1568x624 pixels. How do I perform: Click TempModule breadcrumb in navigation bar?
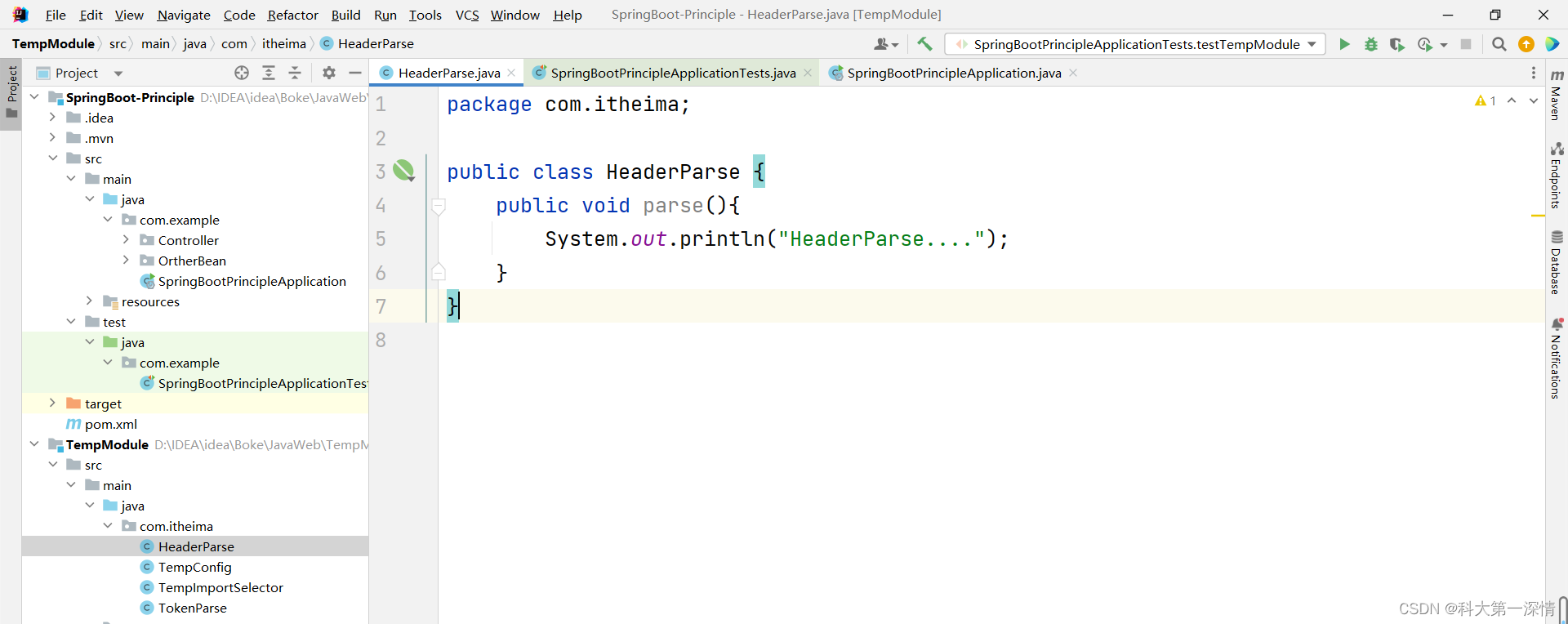53,44
